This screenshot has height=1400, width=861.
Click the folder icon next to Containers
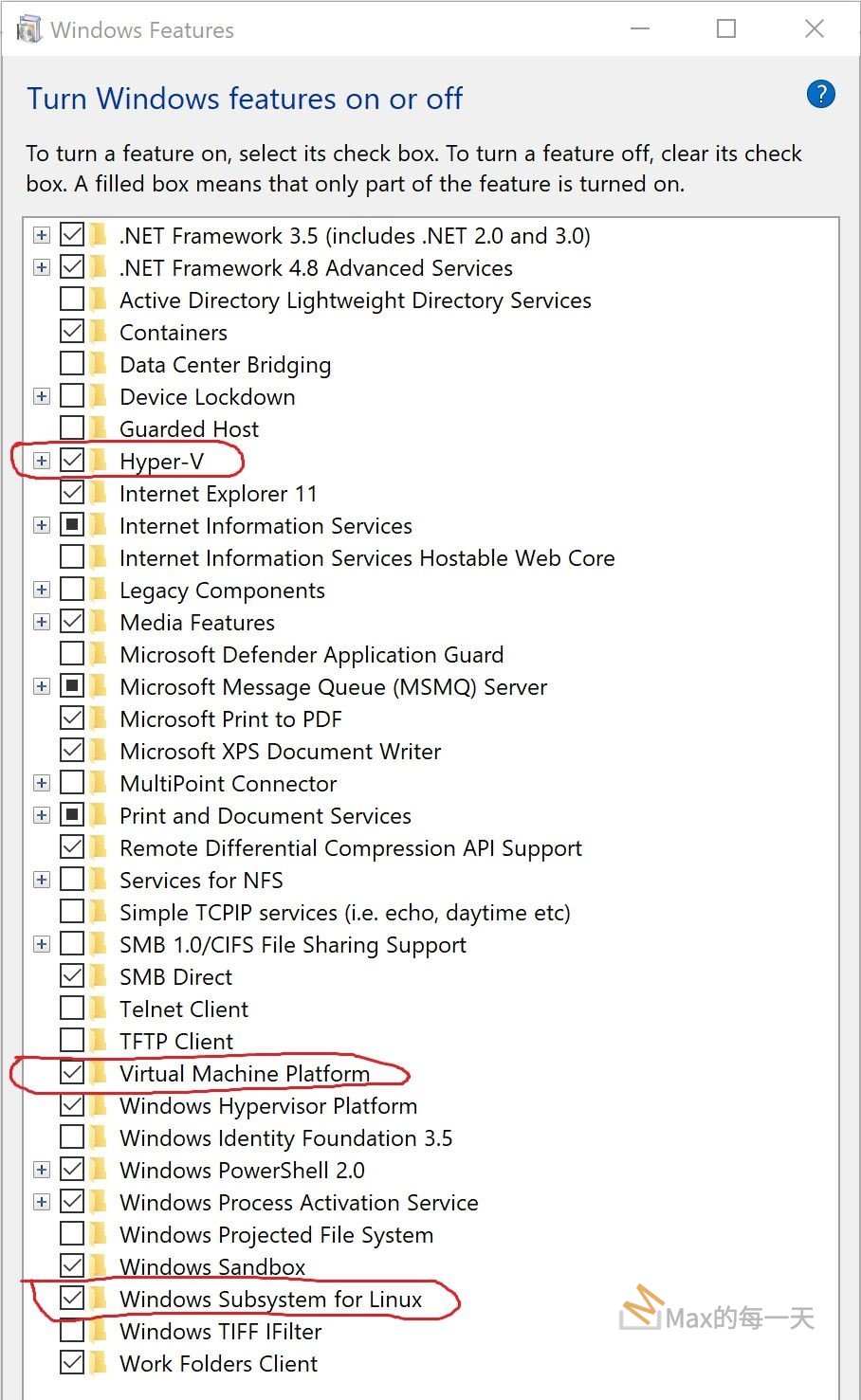click(x=99, y=332)
